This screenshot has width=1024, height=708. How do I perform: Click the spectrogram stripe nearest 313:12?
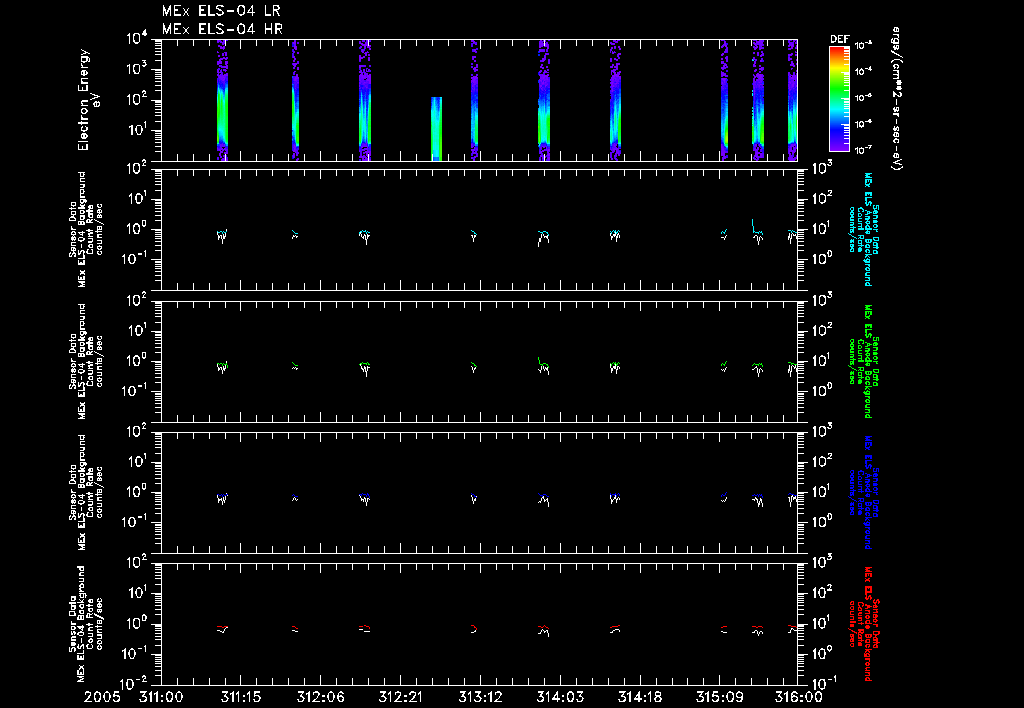click(x=475, y=100)
